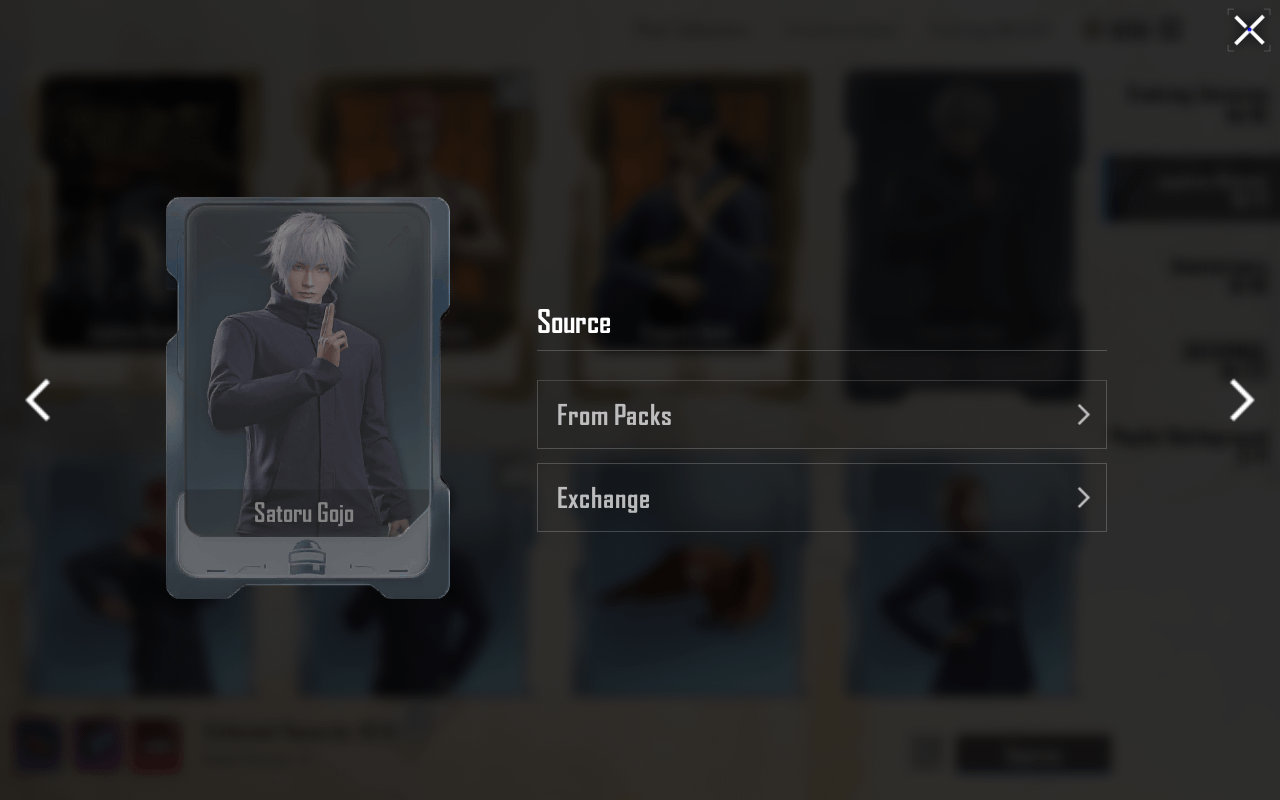Screen dimensions: 1280x800
Task: Click the Source heading text
Action: tap(574, 322)
